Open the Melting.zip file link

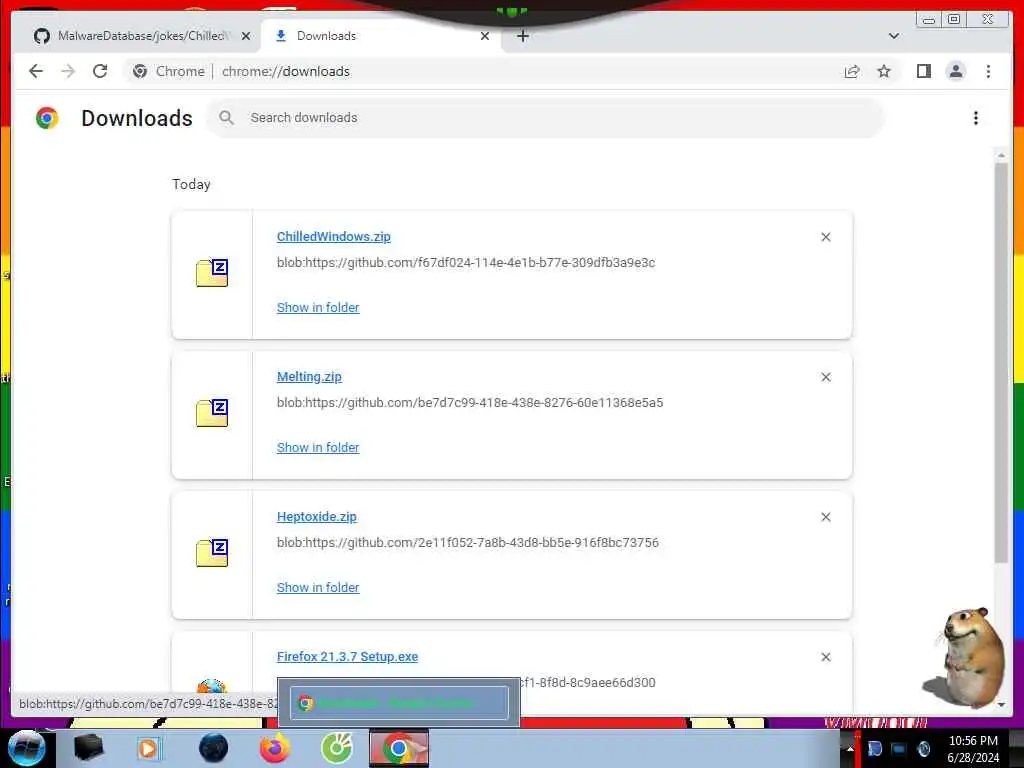pyautogui.click(x=309, y=376)
